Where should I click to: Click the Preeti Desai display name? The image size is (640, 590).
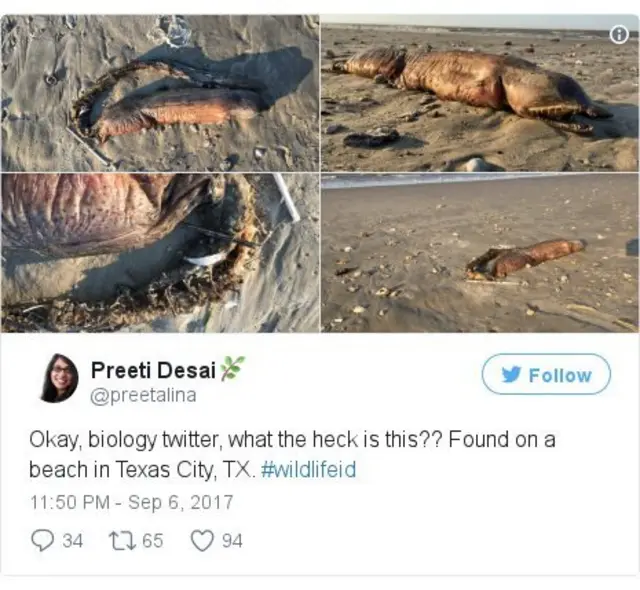(152, 370)
